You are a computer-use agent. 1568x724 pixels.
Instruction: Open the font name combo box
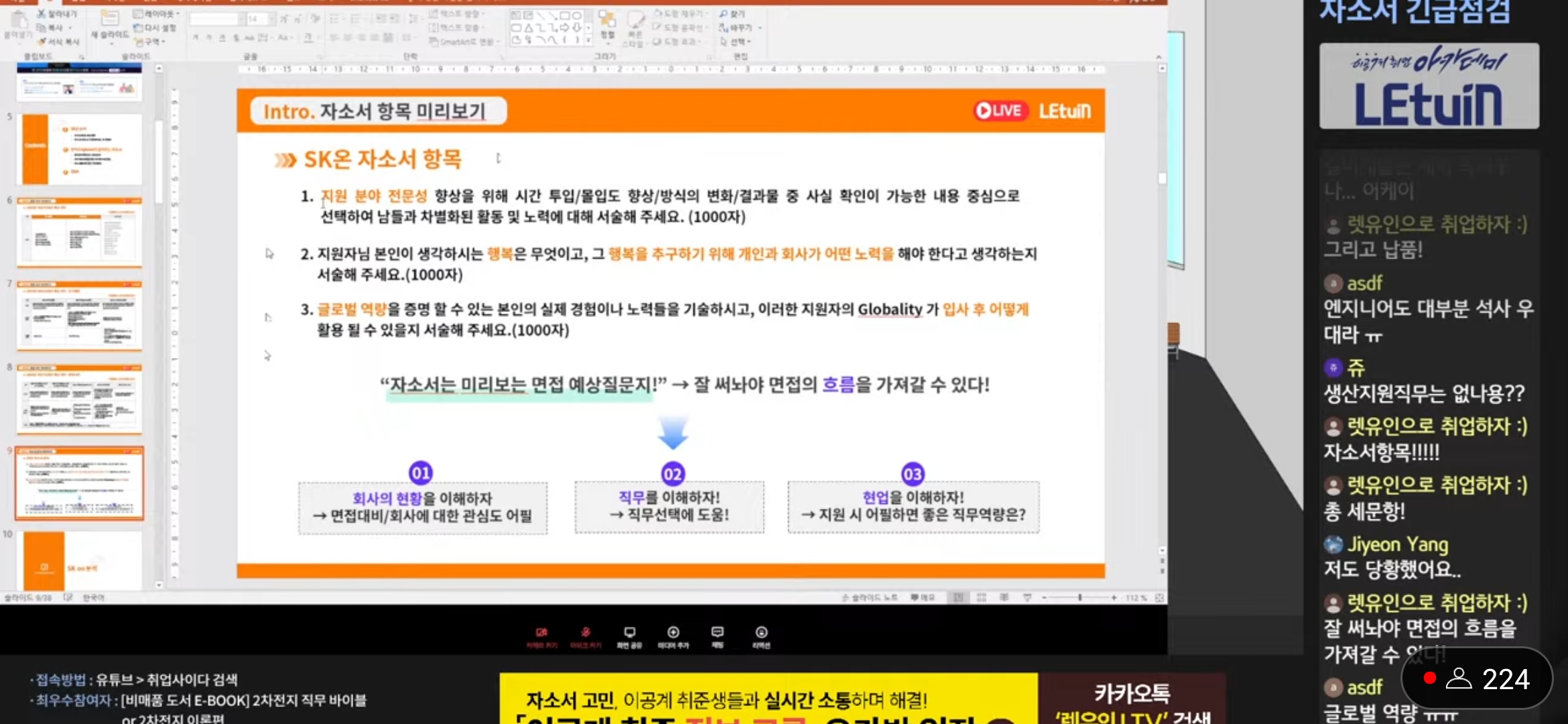click(216, 19)
